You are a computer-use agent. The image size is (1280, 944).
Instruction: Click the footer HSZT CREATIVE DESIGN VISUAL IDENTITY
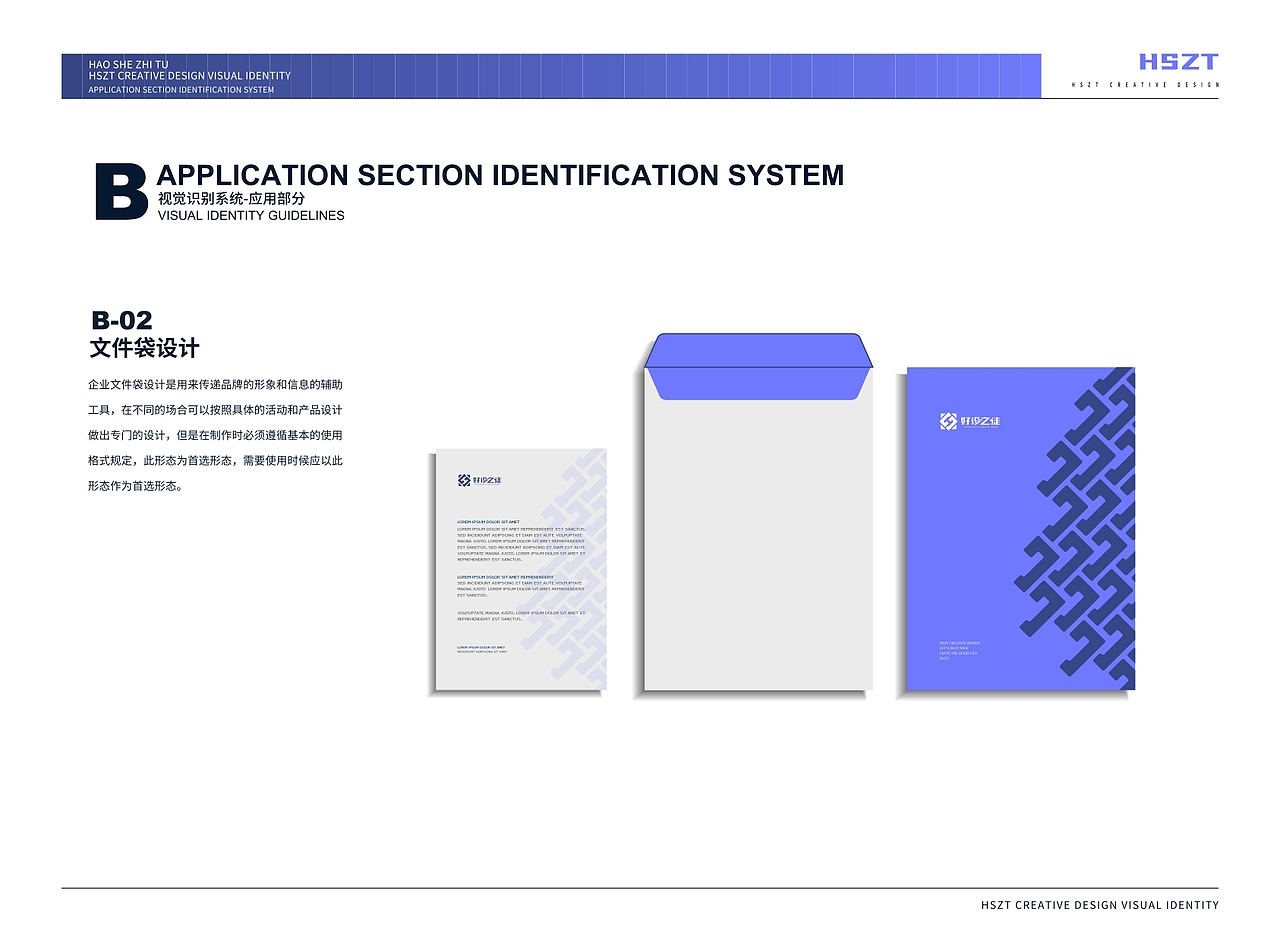1100,905
